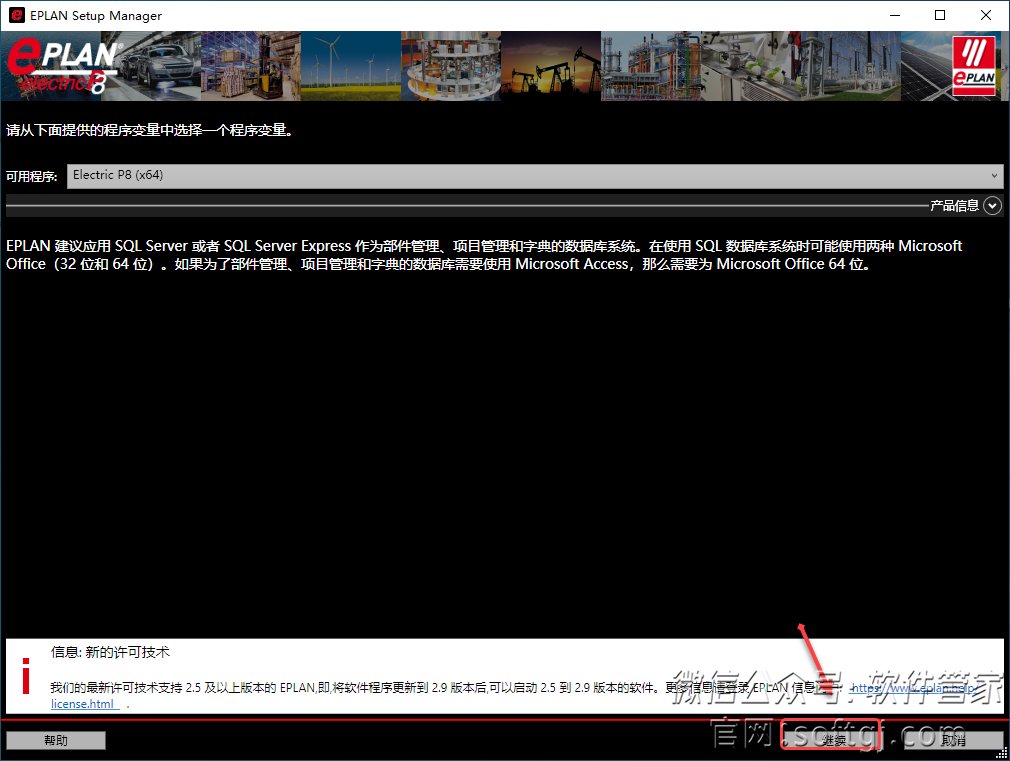
Task: Click the 帮助 help button
Action: coord(56,740)
